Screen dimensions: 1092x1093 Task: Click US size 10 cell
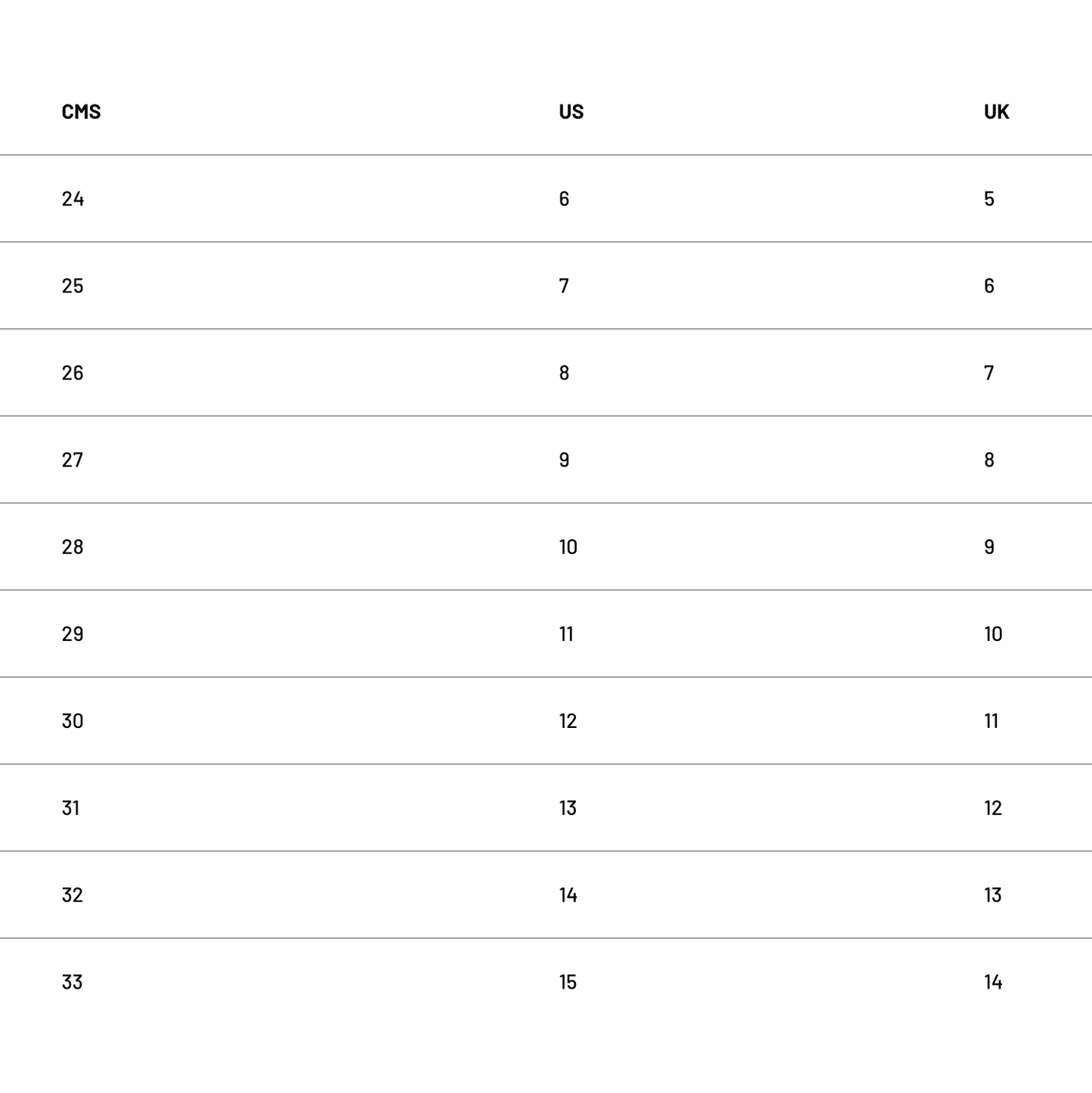tap(568, 546)
